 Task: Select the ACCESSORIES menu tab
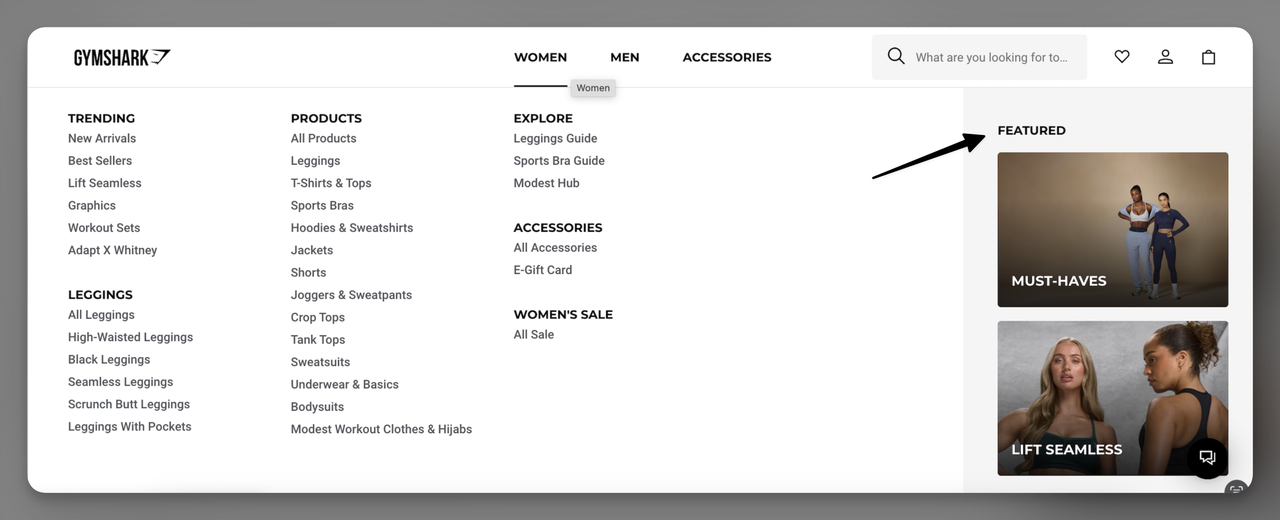point(727,57)
